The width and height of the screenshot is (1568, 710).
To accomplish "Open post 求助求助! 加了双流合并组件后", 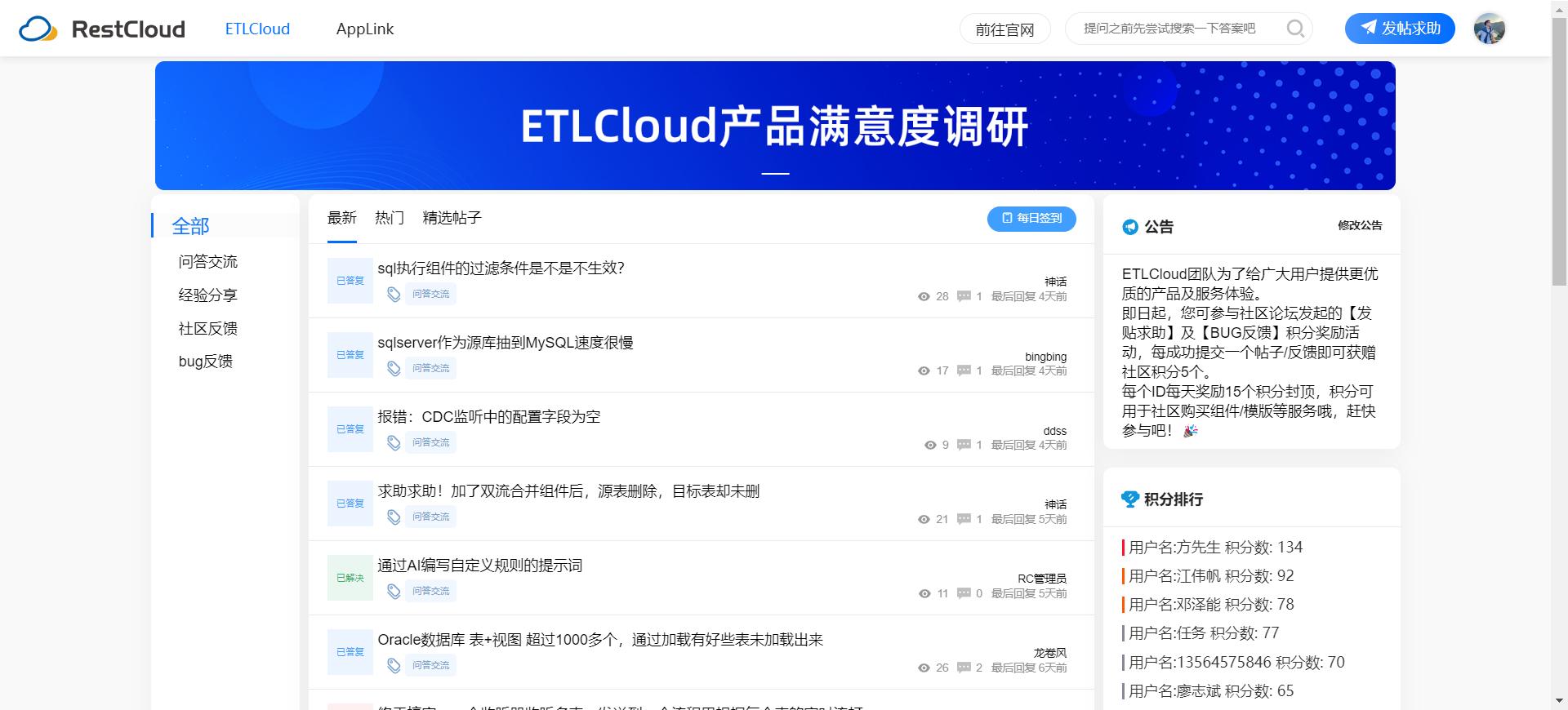I will [568, 491].
